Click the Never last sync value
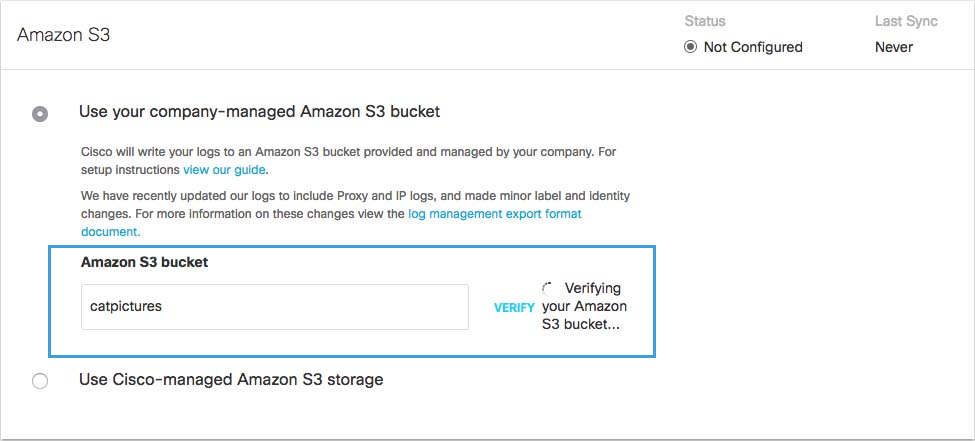This screenshot has width=975, height=441. tap(894, 47)
